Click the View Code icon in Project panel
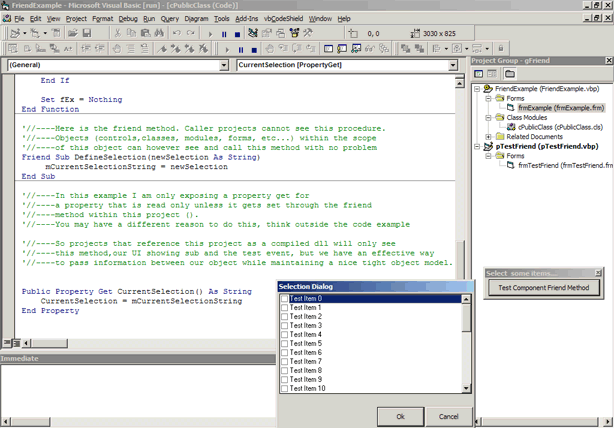614x428 pixels. coord(479,74)
